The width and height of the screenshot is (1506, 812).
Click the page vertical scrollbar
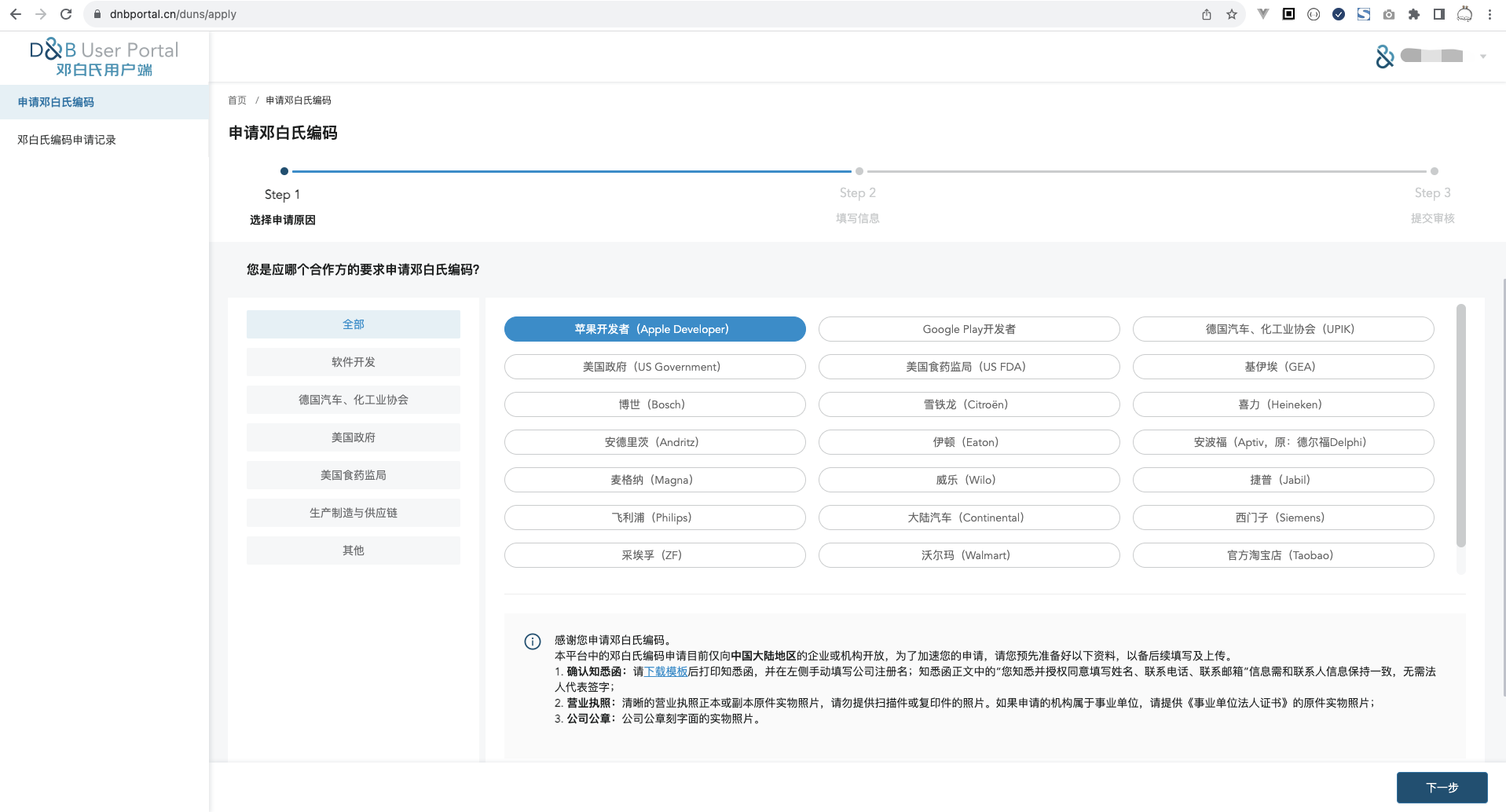tap(1504, 487)
